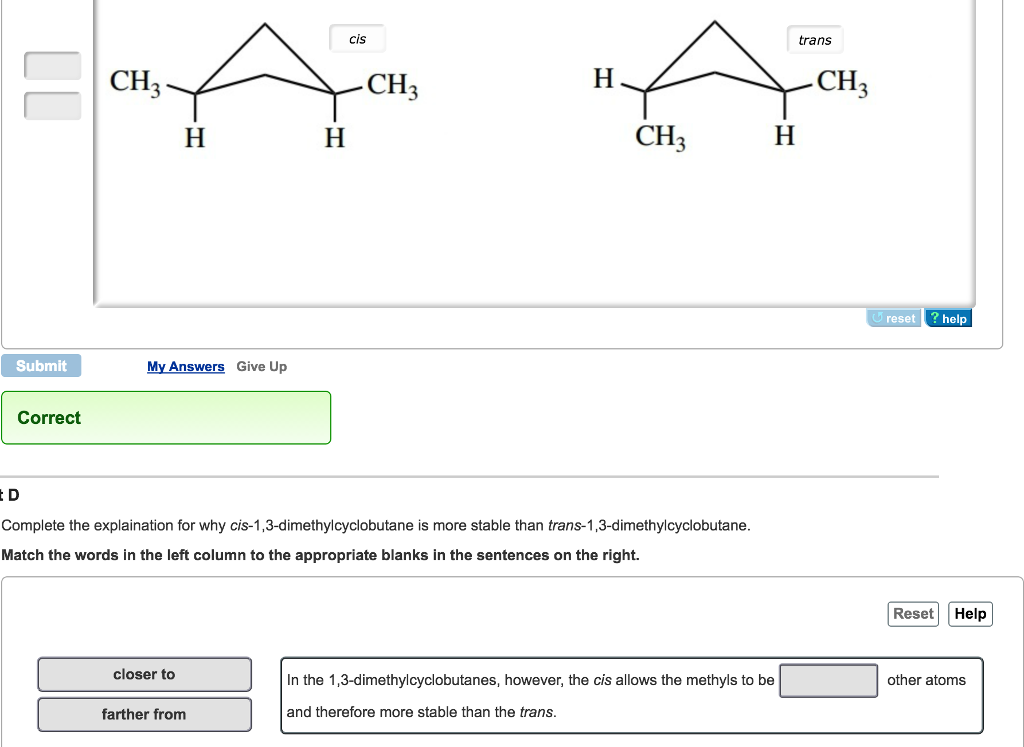
Task: Click left CH3 group of cis molecule
Action: click(135, 82)
